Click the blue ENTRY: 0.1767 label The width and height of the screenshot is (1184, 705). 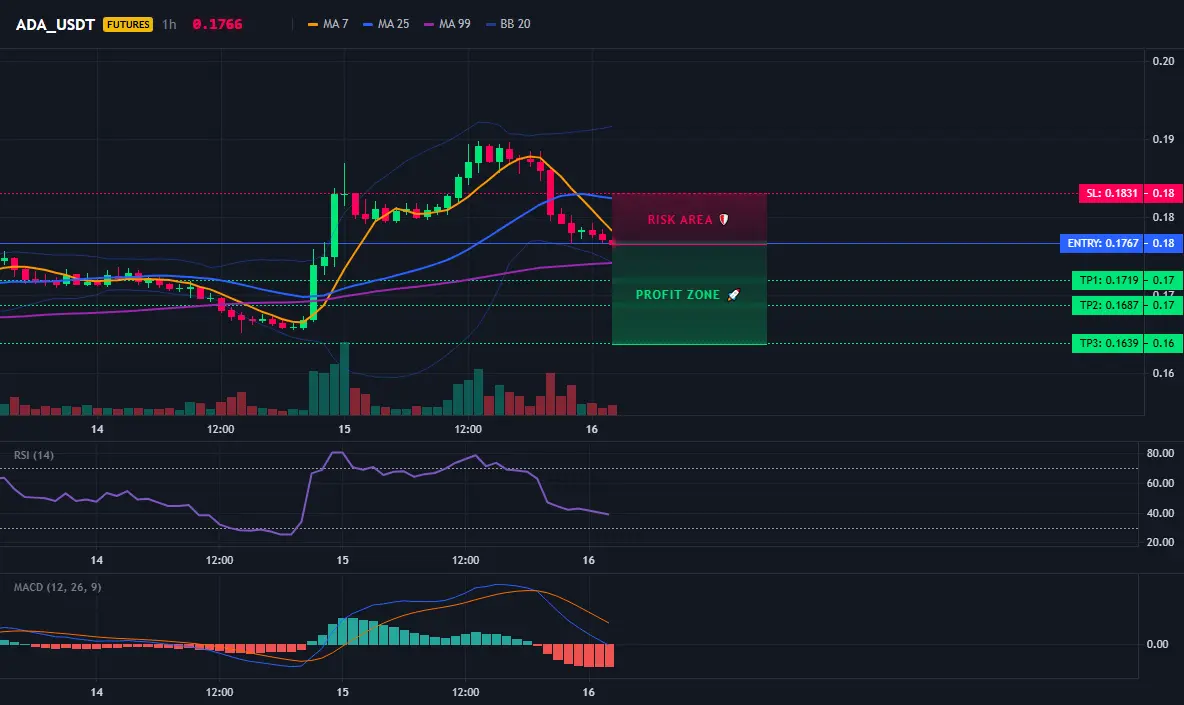click(x=1102, y=243)
